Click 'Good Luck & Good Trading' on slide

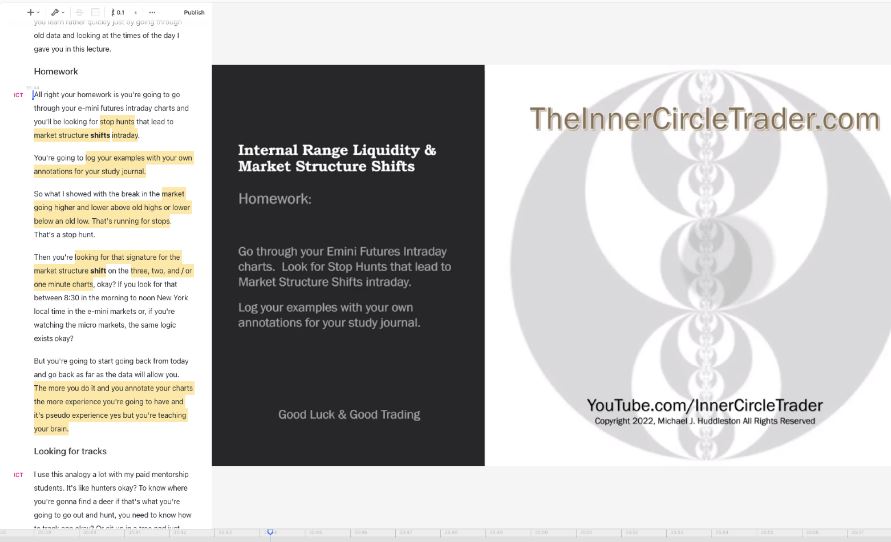[x=349, y=415]
